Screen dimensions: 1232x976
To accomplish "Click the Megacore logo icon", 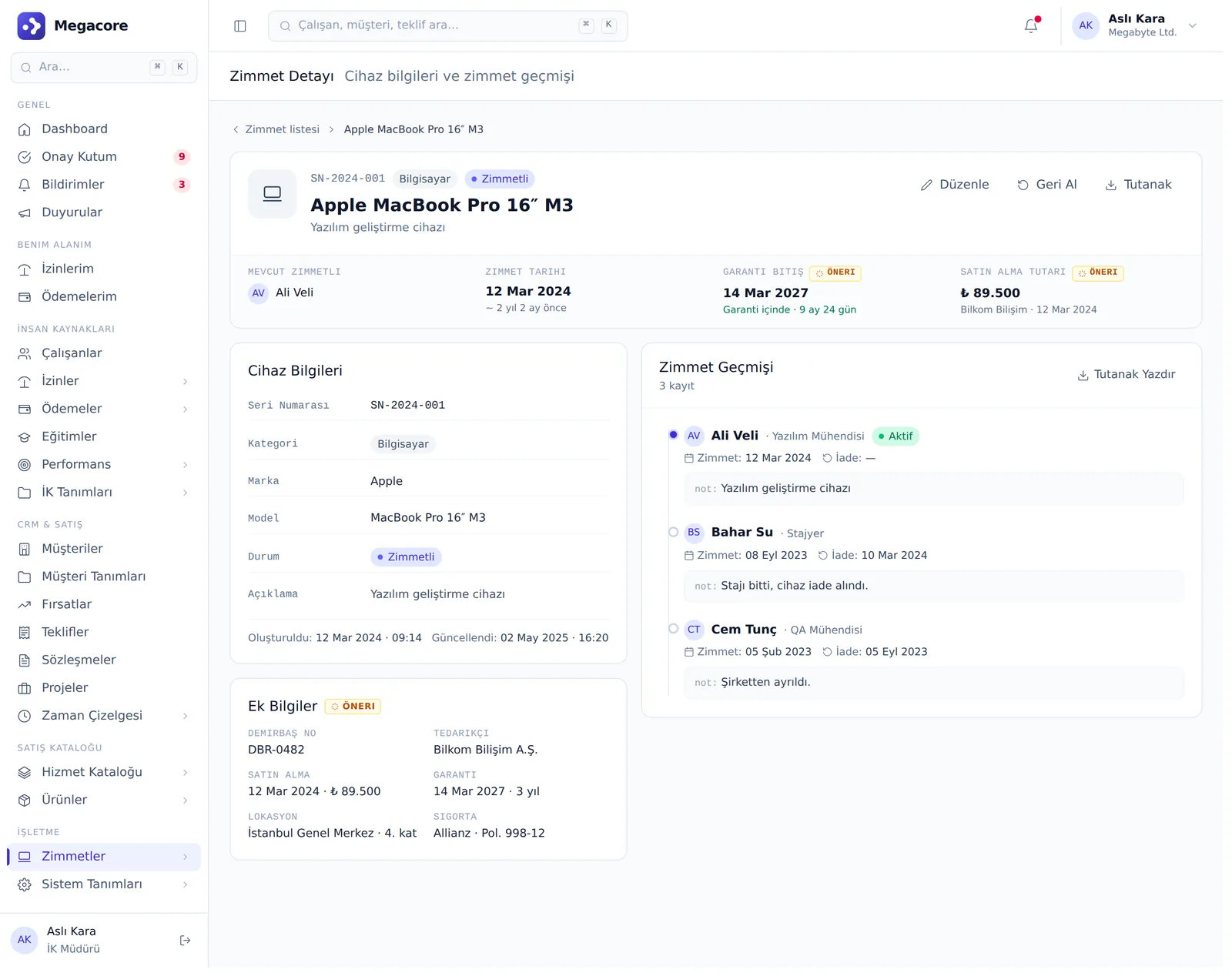I will coord(31,25).
